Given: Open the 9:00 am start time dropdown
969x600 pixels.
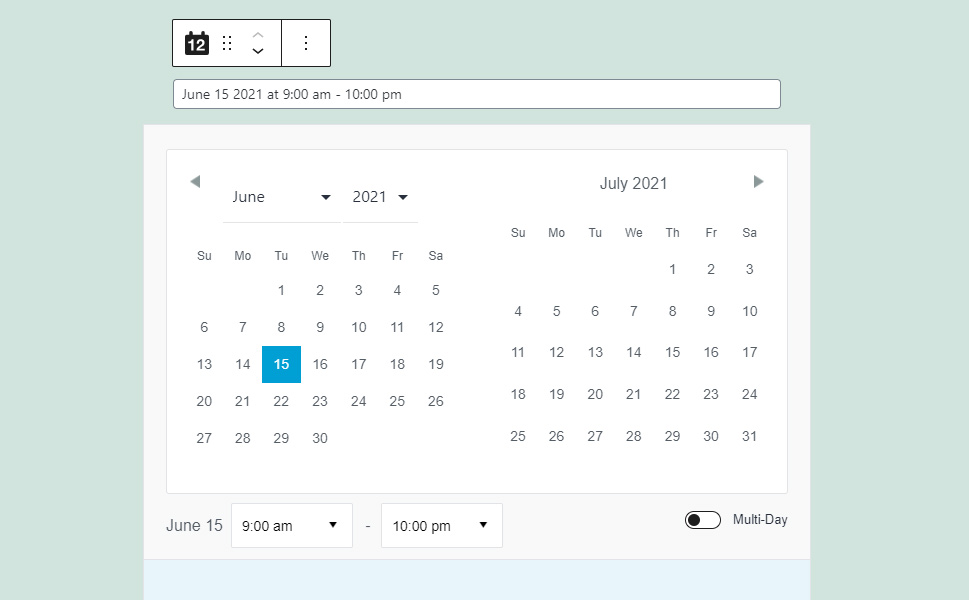Looking at the screenshot, I should tap(292, 526).
